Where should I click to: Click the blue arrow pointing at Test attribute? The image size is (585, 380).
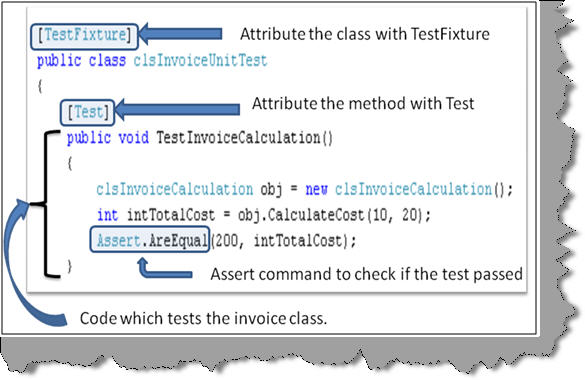pyautogui.click(x=177, y=109)
